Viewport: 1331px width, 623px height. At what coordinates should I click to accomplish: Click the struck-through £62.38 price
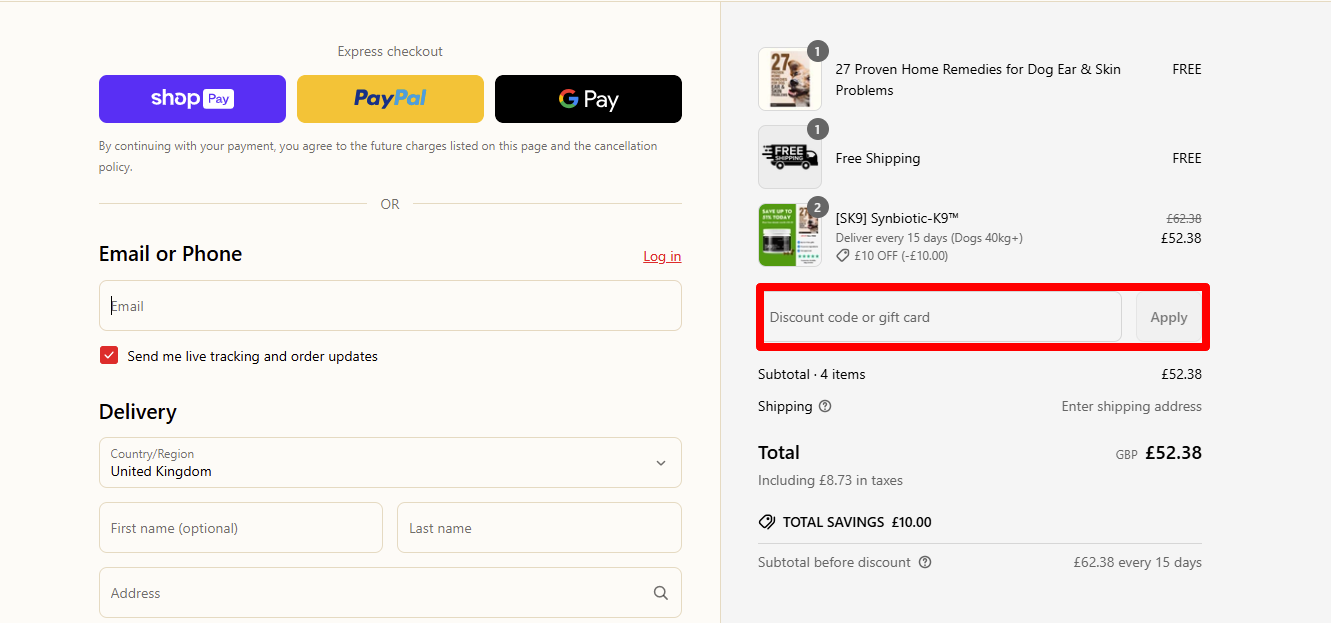pos(1184,218)
